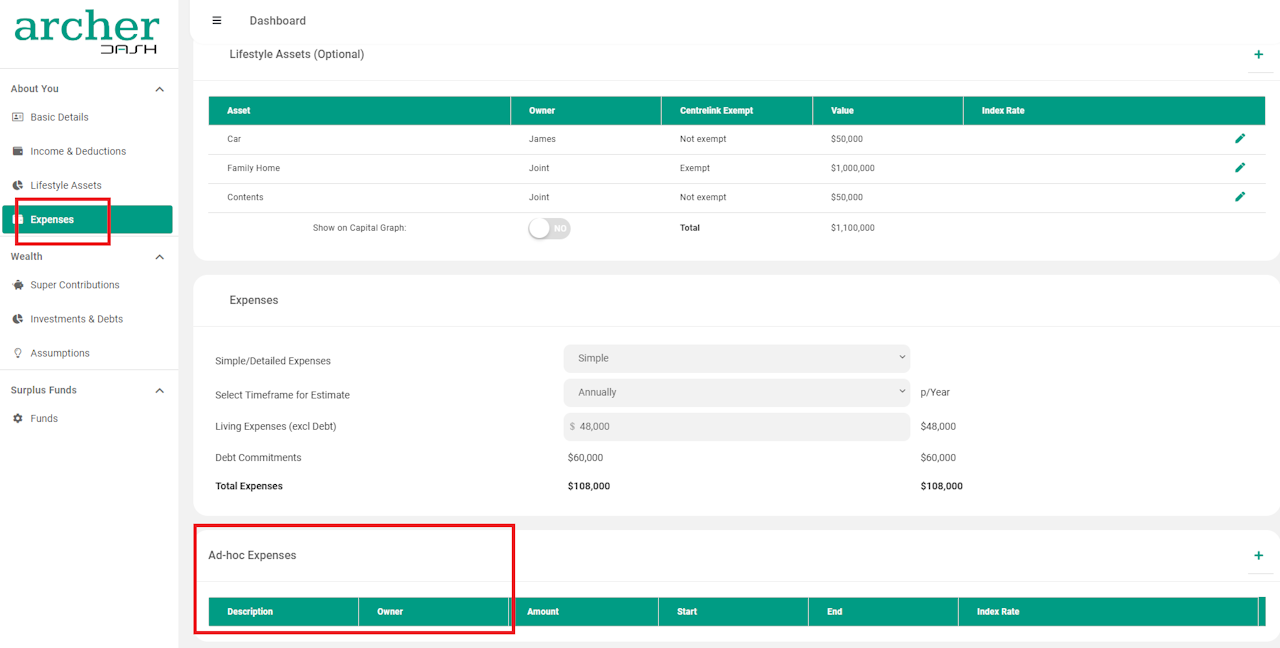1280x648 pixels.
Task: Click the hamburger menu icon beside Dashboard
Action: (217, 20)
